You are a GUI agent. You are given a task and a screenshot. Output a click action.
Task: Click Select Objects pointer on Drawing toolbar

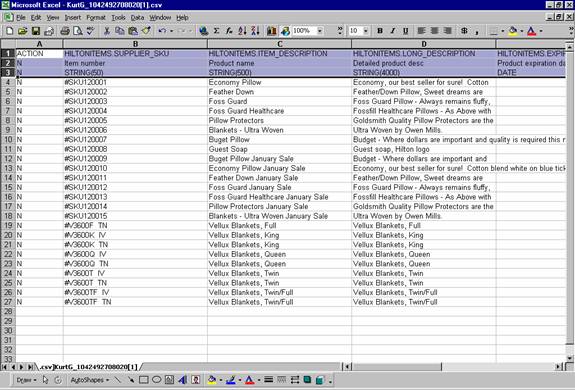click(45, 380)
